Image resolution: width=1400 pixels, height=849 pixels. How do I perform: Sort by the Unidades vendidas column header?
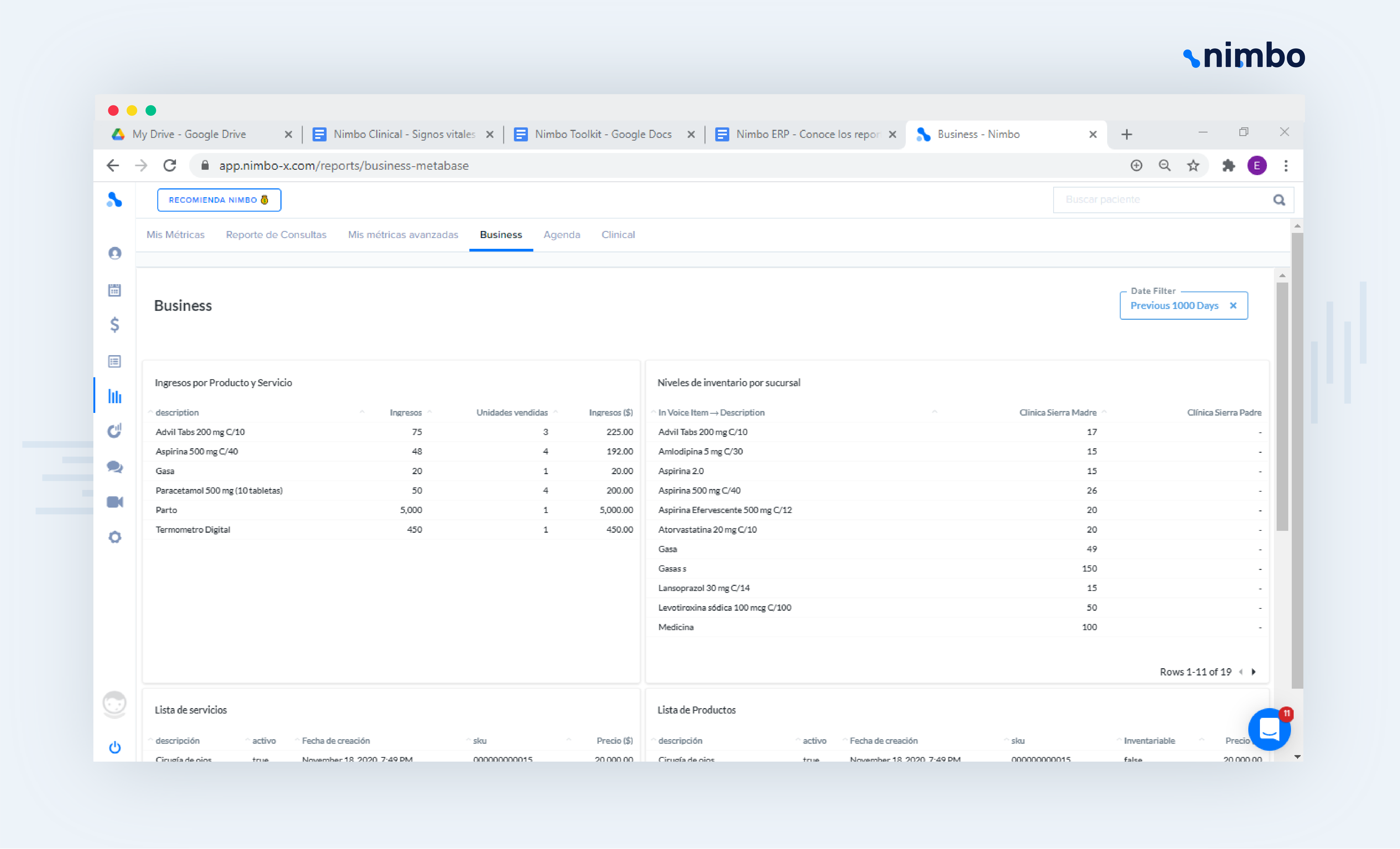(512, 413)
